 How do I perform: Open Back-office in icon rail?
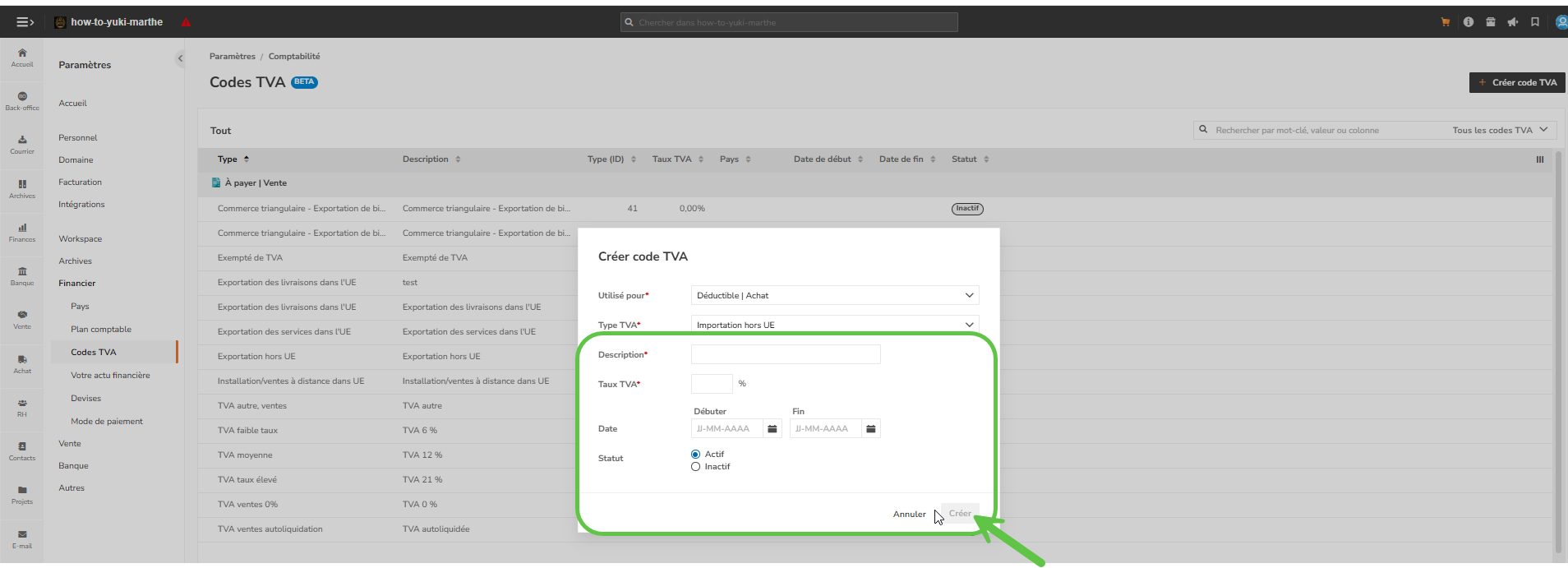22,101
